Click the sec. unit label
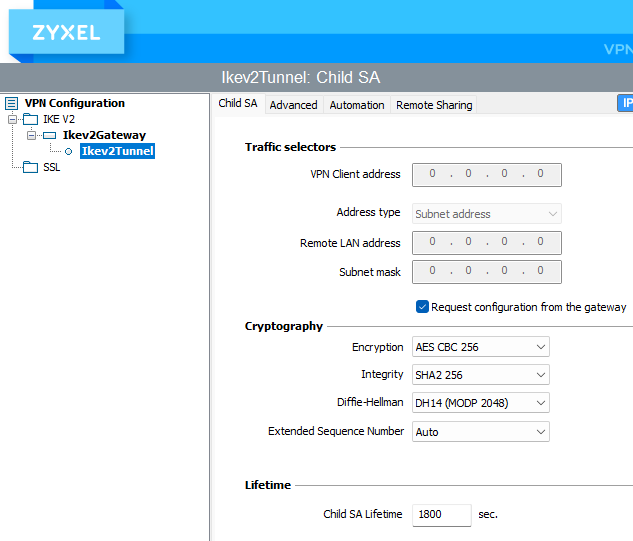 488,514
